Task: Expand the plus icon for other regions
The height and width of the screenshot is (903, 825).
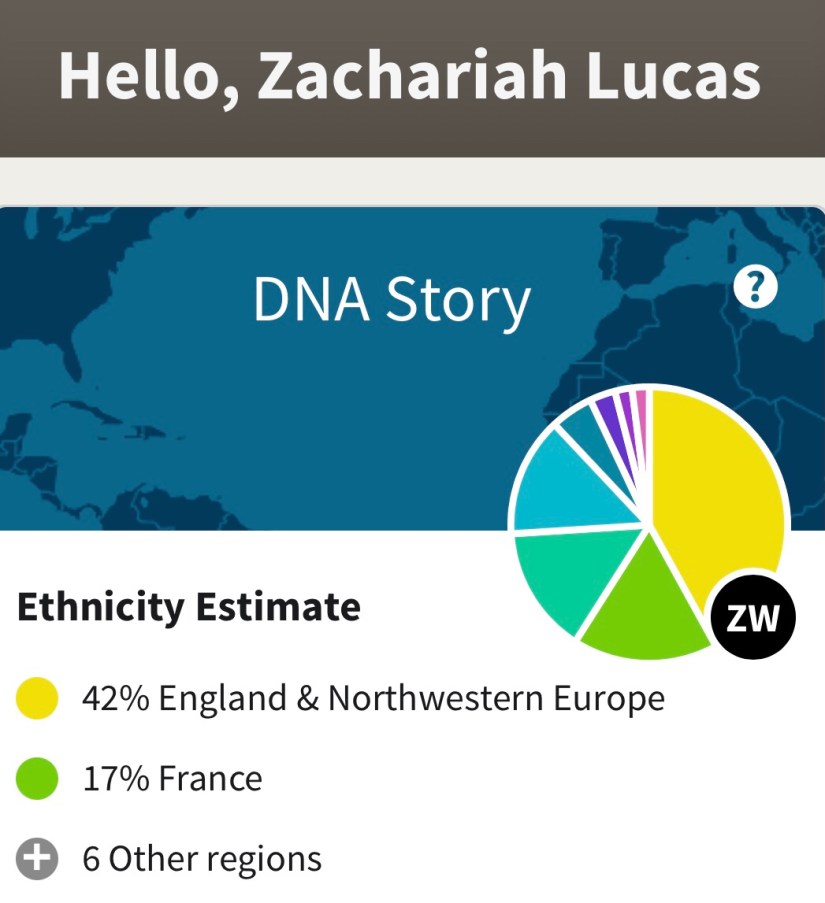Action: [37, 859]
